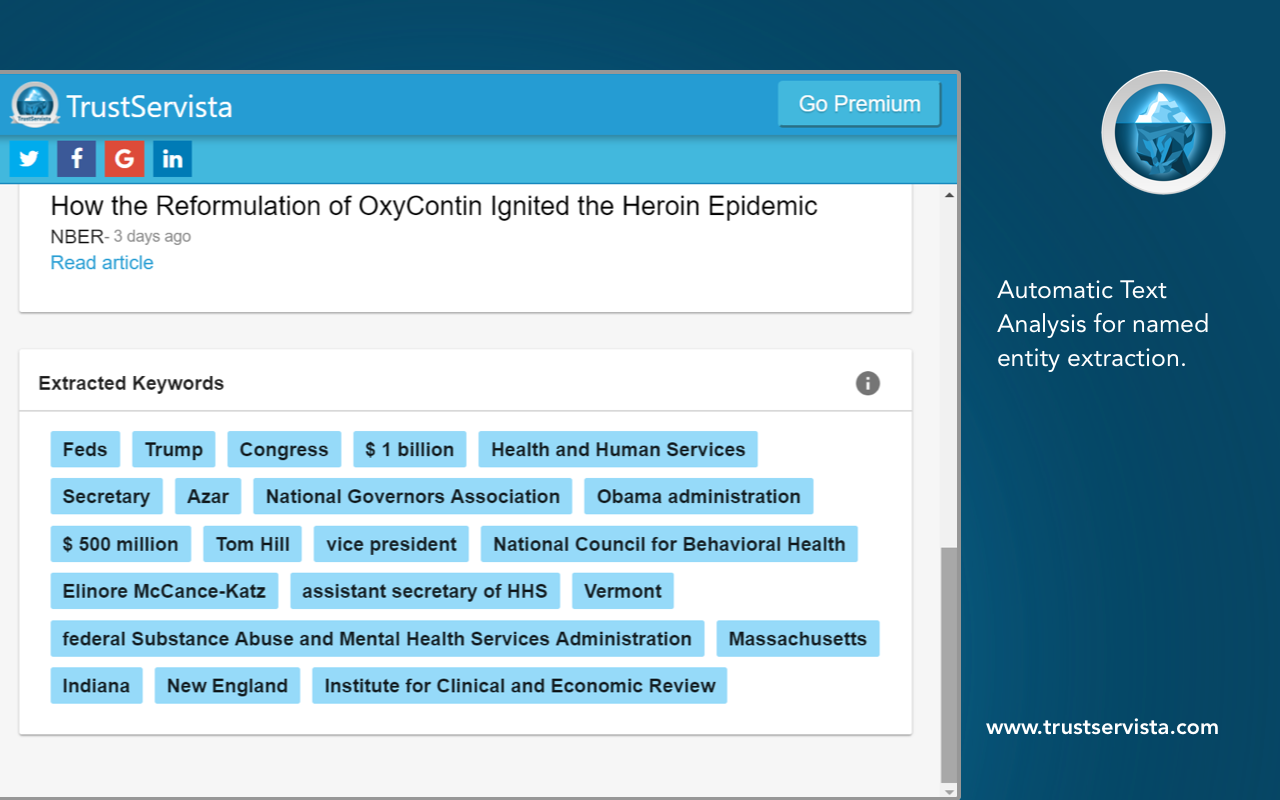
Task: Select the Azar keyword tag
Action: [208, 497]
